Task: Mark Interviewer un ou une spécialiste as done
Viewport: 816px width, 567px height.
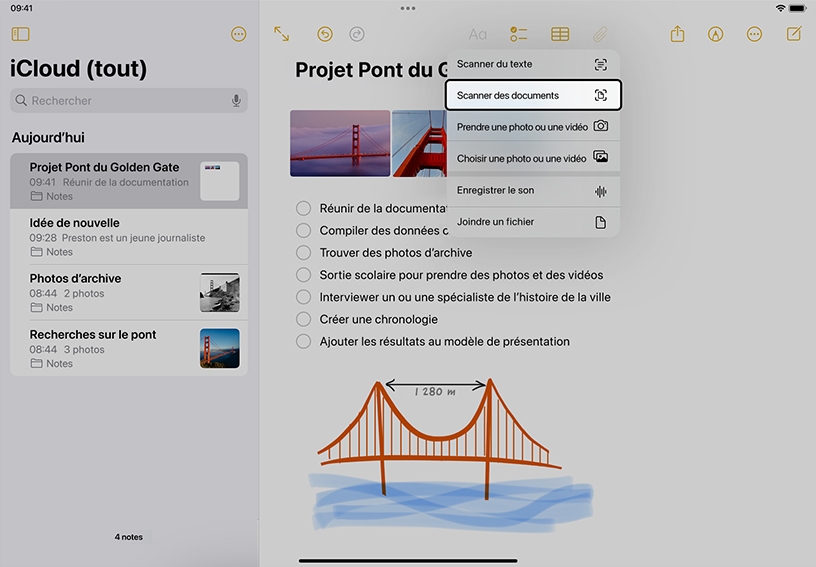Action: coord(303,297)
